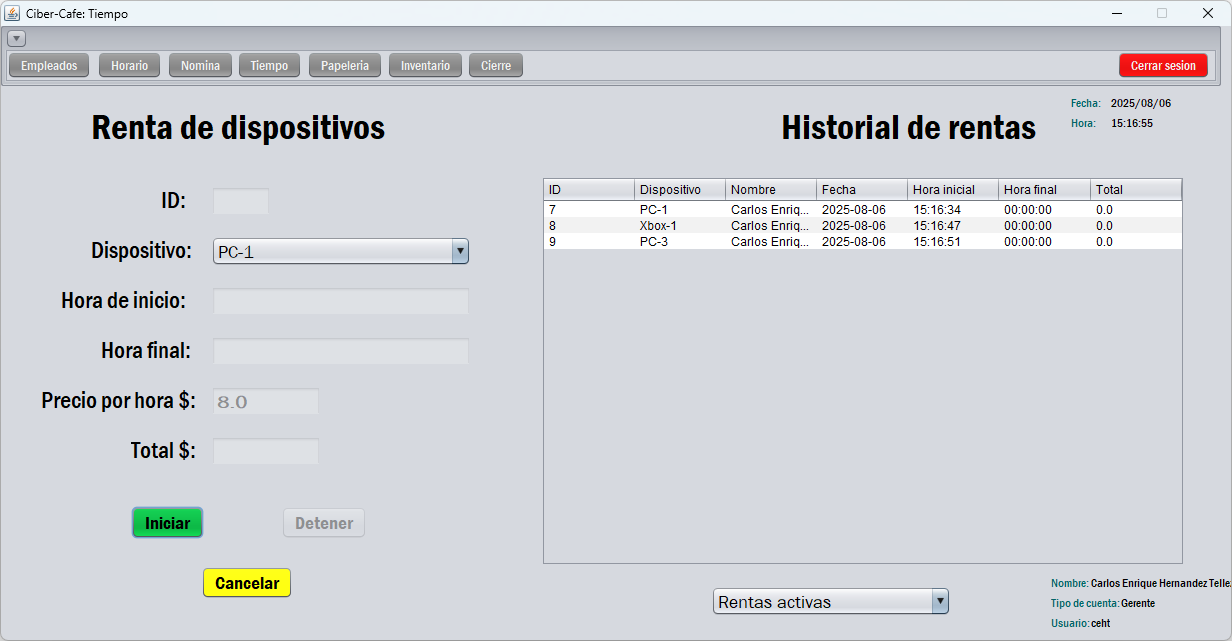Click the ID 8 cell
This screenshot has height=641, width=1232.
589,226
